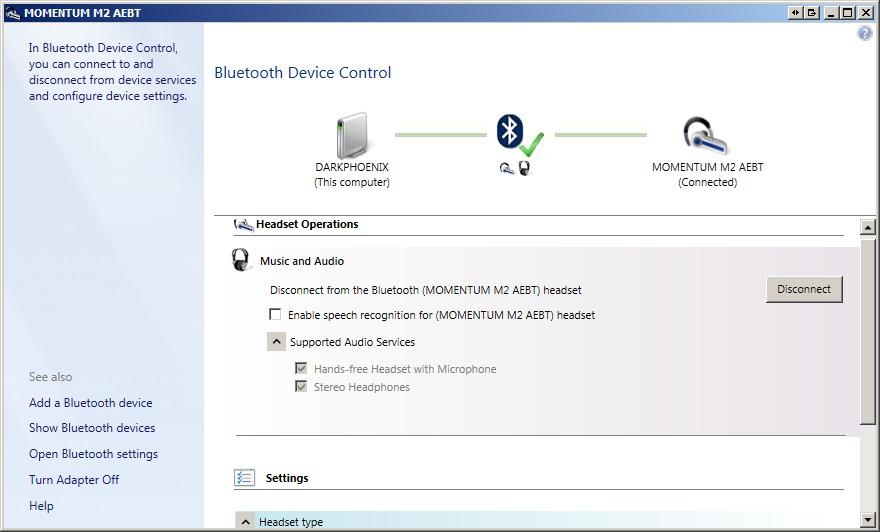The height and width of the screenshot is (532, 880).
Task: Maximize the MOMENTUM M2 AEBT window
Action: pyautogui.click(x=848, y=12)
